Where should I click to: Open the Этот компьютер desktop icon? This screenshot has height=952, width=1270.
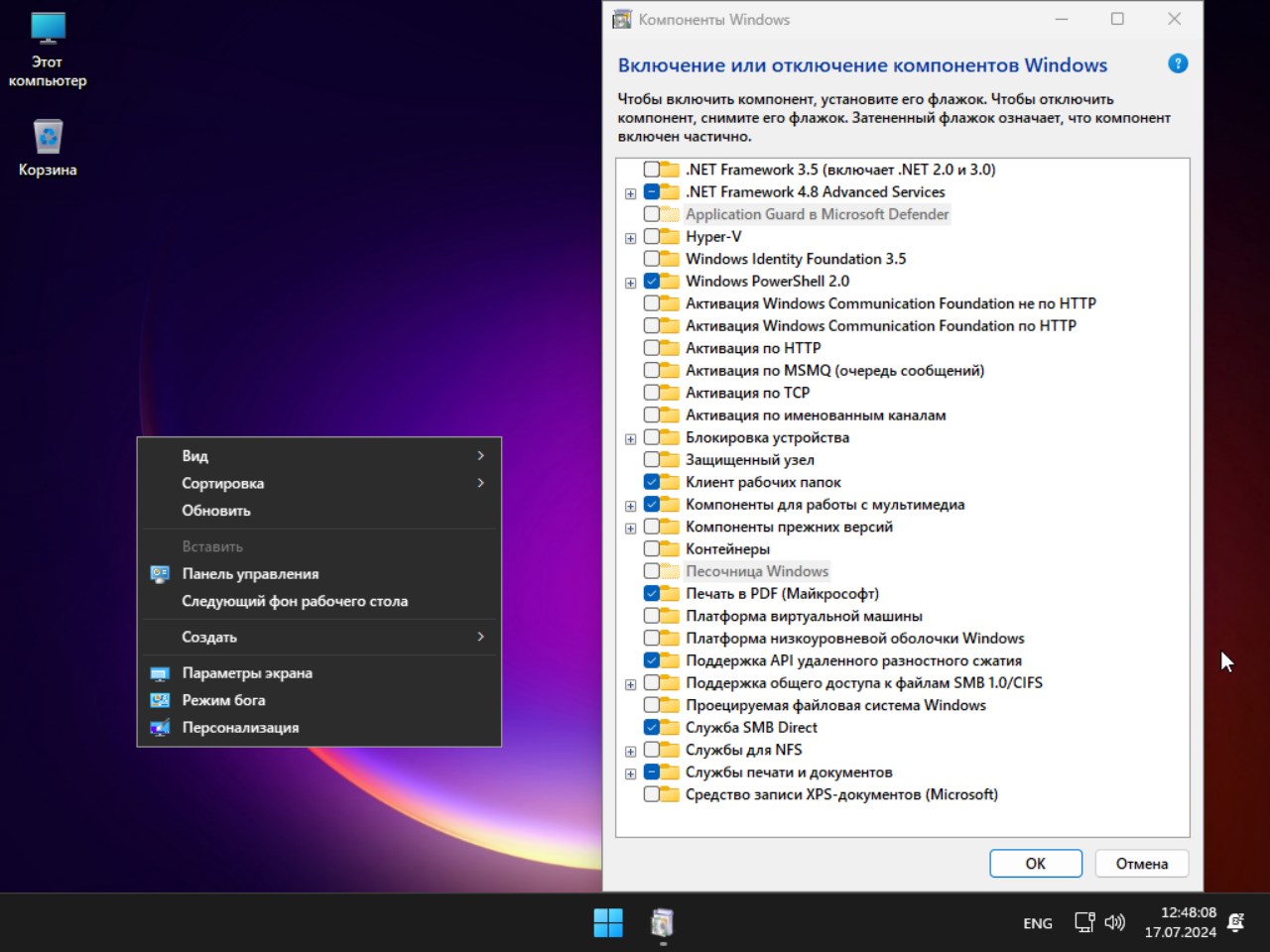point(48,51)
